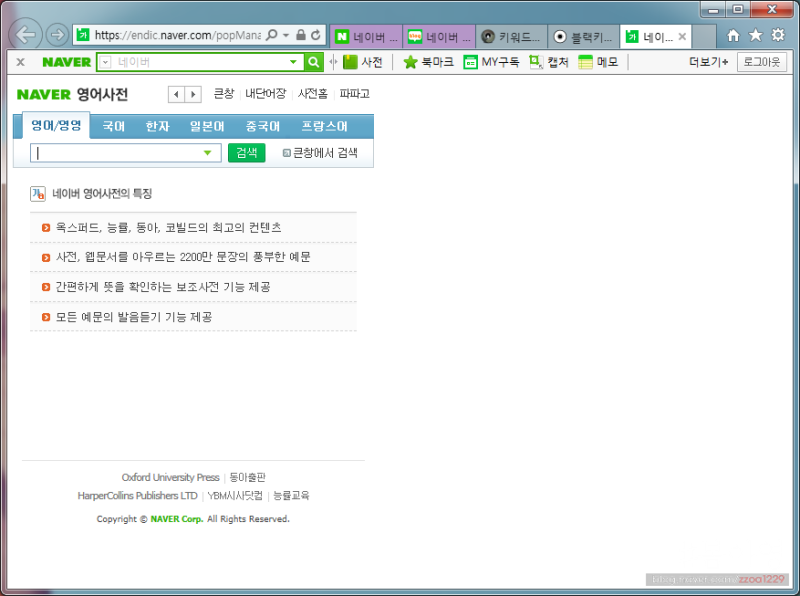Image resolution: width=800 pixels, height=596 pixels.
Task: Switch to the 한자 tab
Action: click(x=157, y=126)
